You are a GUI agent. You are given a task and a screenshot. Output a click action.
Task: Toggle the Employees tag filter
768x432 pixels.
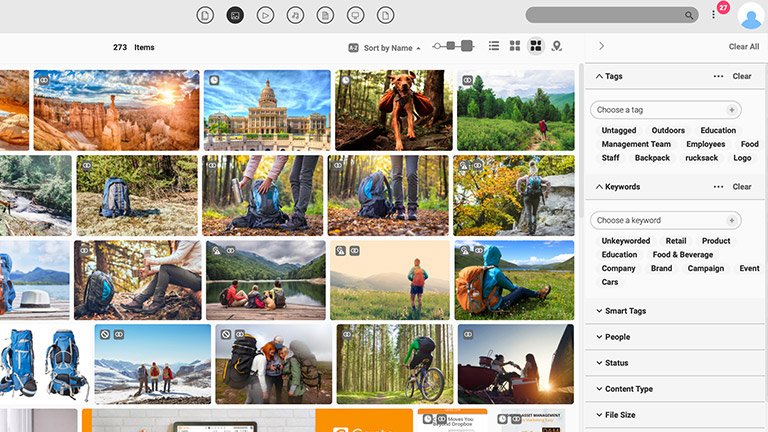705,144
